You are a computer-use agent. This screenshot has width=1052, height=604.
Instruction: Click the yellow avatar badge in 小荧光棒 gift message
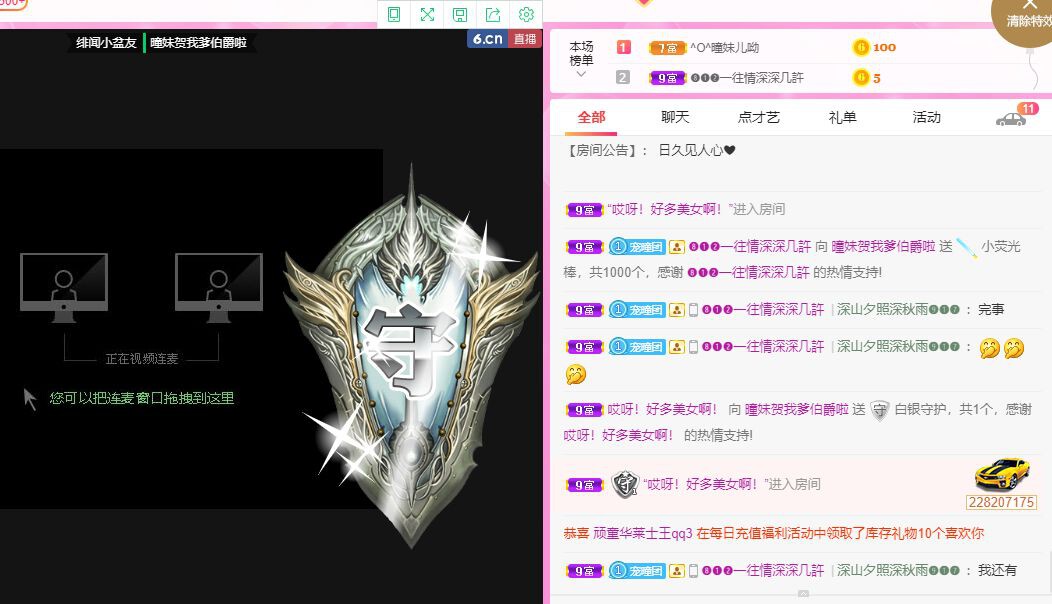pos(677,247)
